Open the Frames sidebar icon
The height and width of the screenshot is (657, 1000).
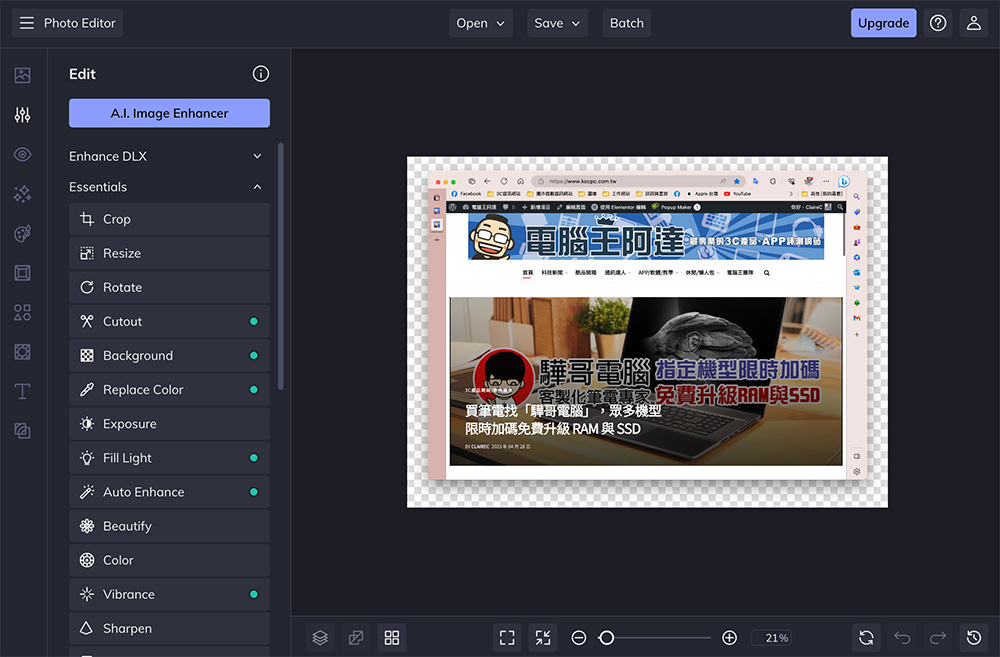click(22, 273)
